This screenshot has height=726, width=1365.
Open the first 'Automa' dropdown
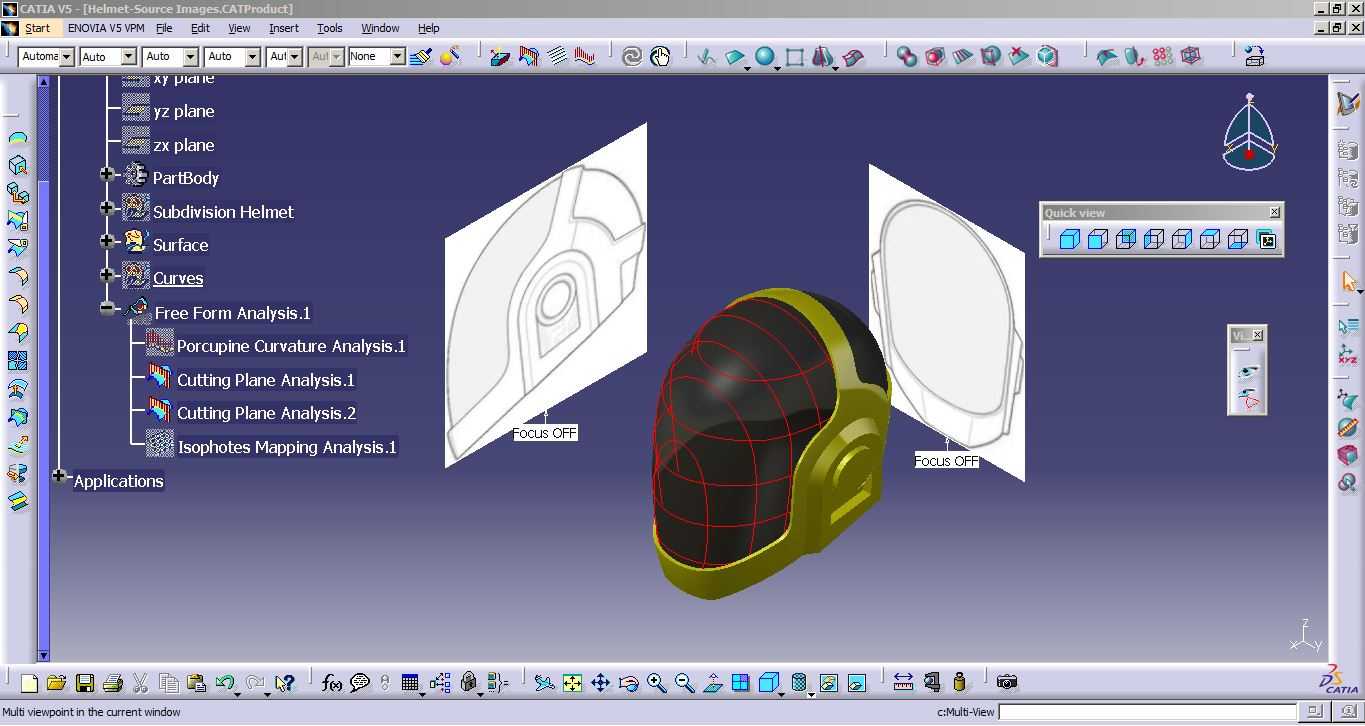[x=66, y=57]
